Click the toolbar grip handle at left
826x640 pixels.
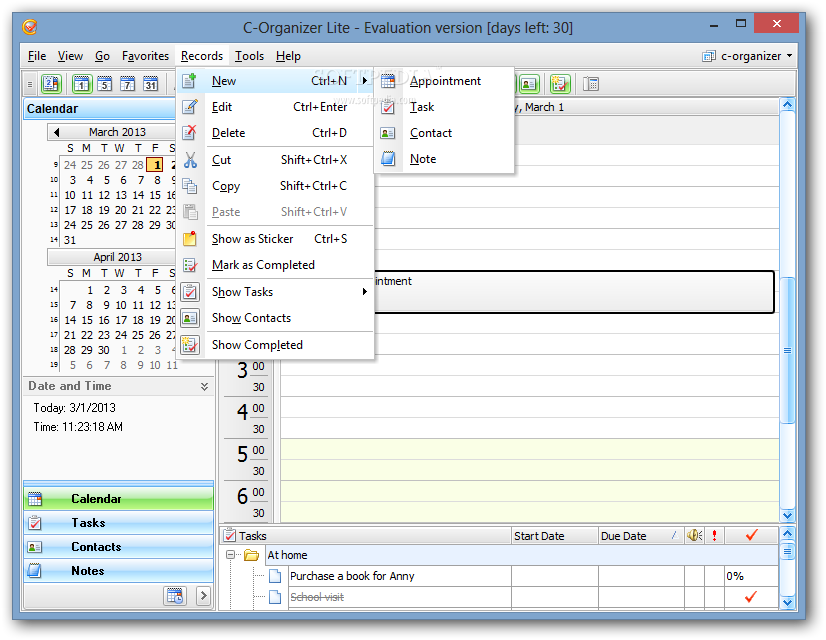(30, 84)
